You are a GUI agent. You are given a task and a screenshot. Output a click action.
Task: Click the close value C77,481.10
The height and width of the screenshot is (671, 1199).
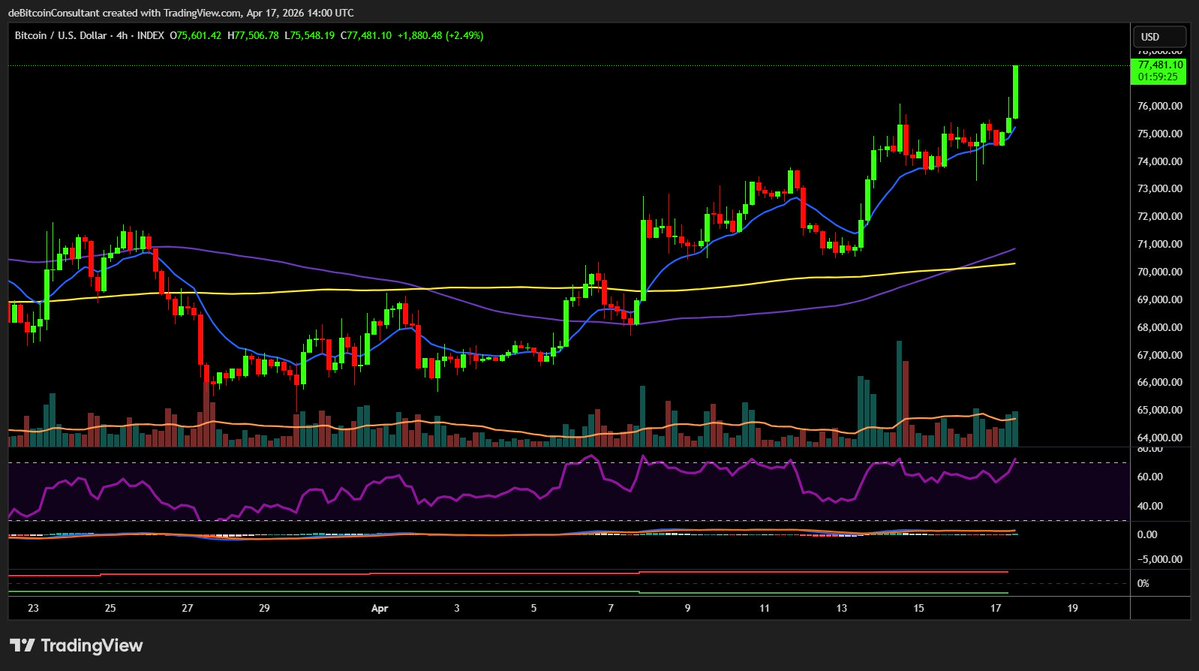[366, 35]
